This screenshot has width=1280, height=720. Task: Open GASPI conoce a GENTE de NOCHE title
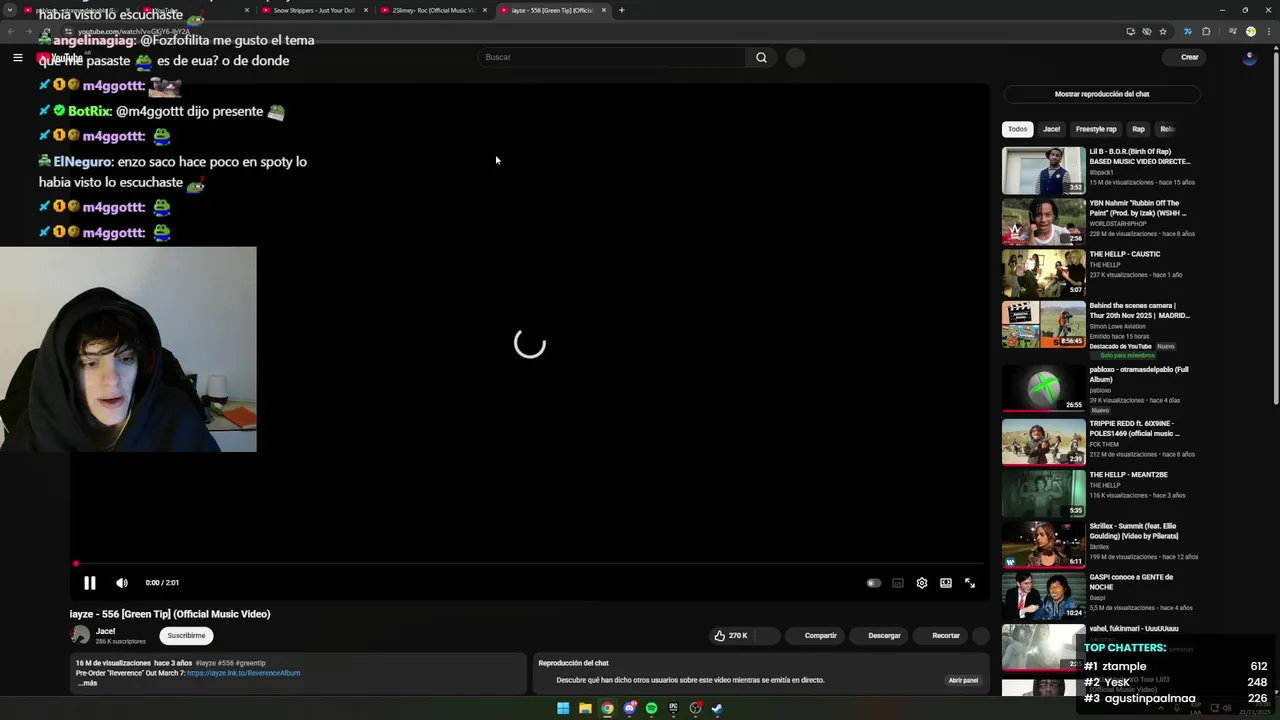(x=1131, y=582)
